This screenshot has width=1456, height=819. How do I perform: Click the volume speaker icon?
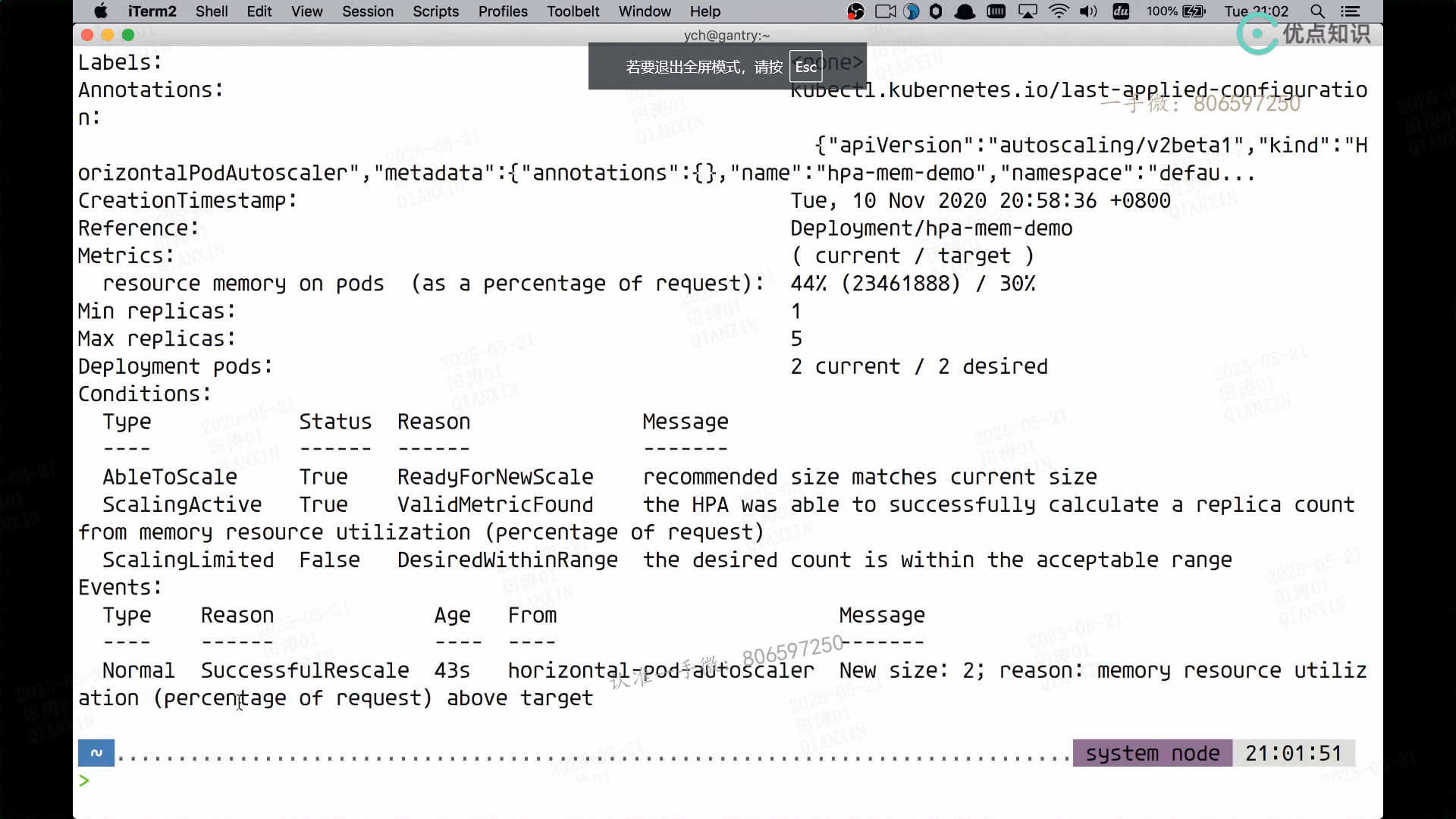pyautogui.click(x=1088, y=11)
